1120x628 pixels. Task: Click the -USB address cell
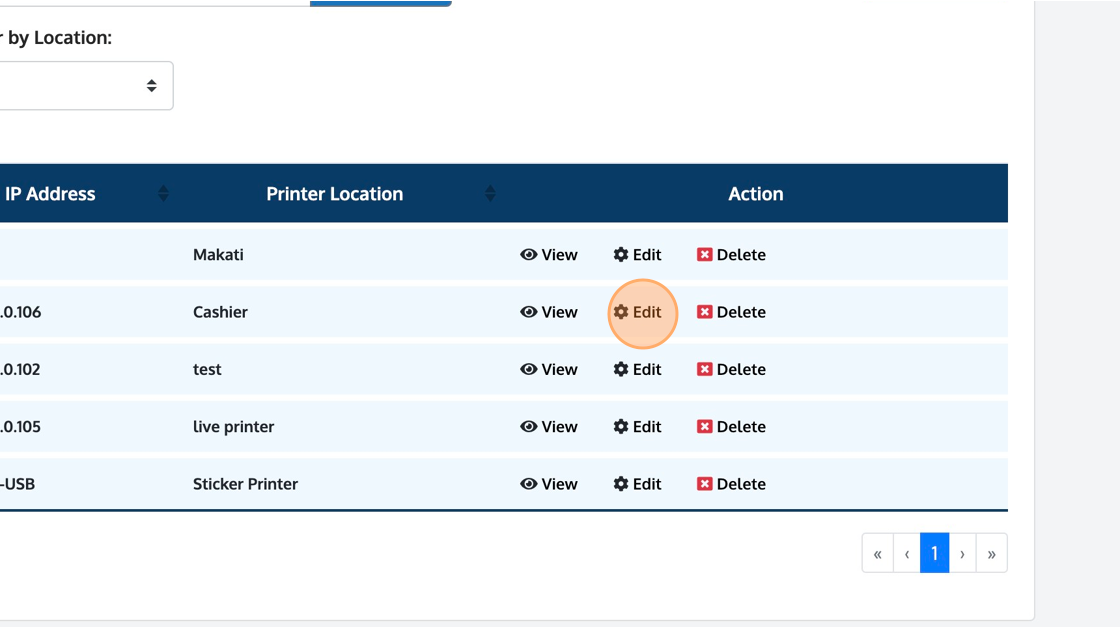point(18,484)
